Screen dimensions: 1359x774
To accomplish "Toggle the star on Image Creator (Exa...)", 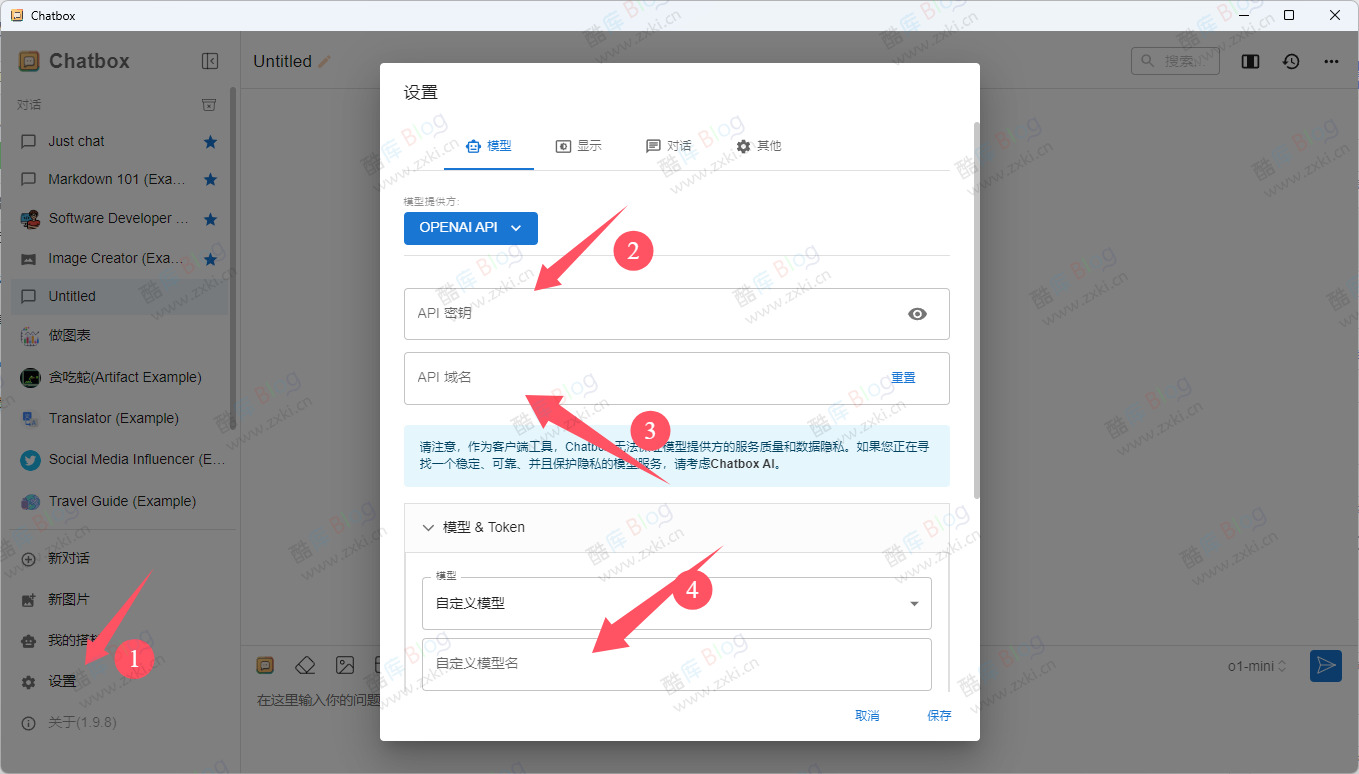I will (x=210, y=257).
